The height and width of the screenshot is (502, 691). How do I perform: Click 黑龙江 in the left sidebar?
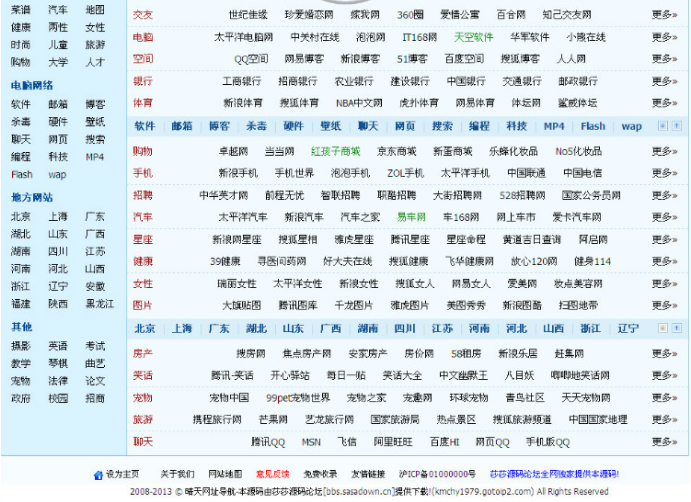100,304
